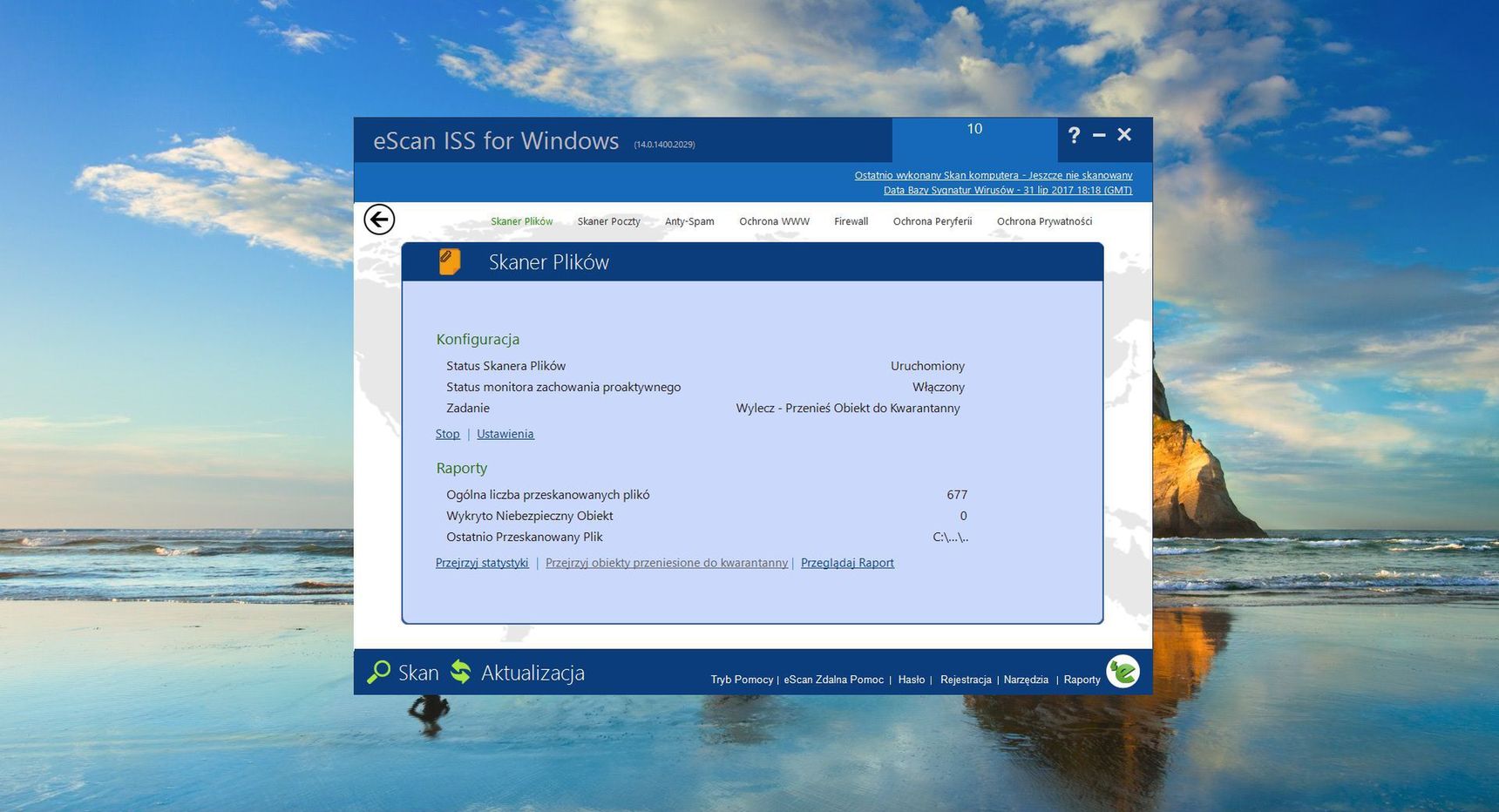The width and height of the screenshot is (1499, 812).
Task: Close the eScan window
Action: [x=1124, y=134]
